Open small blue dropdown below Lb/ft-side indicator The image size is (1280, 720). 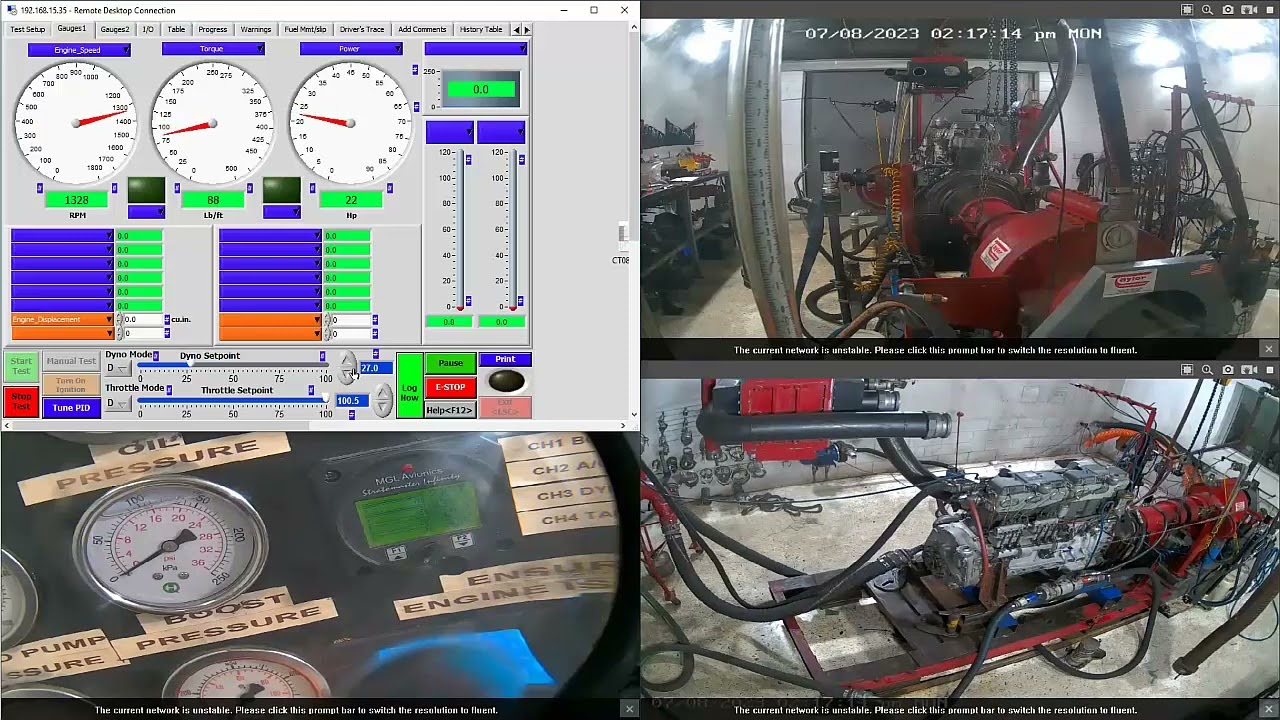click(x=281, y=211)
